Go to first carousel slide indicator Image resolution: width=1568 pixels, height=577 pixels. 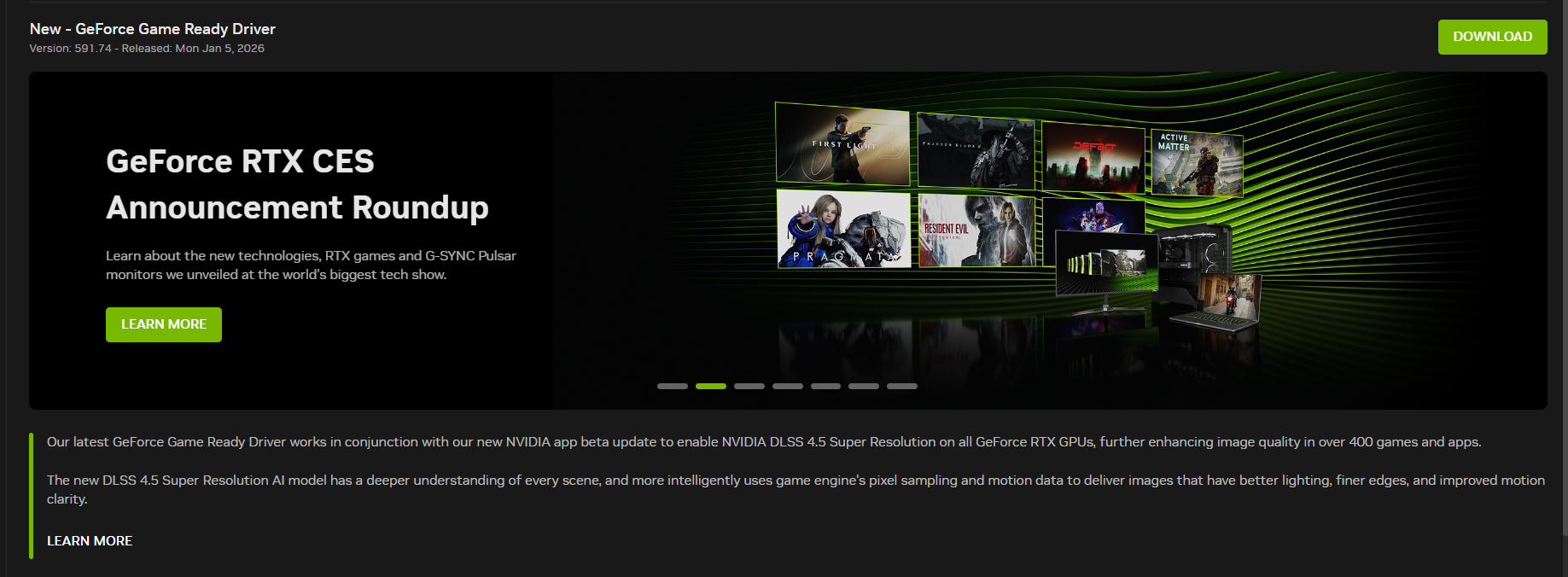[x=673, y=387]
